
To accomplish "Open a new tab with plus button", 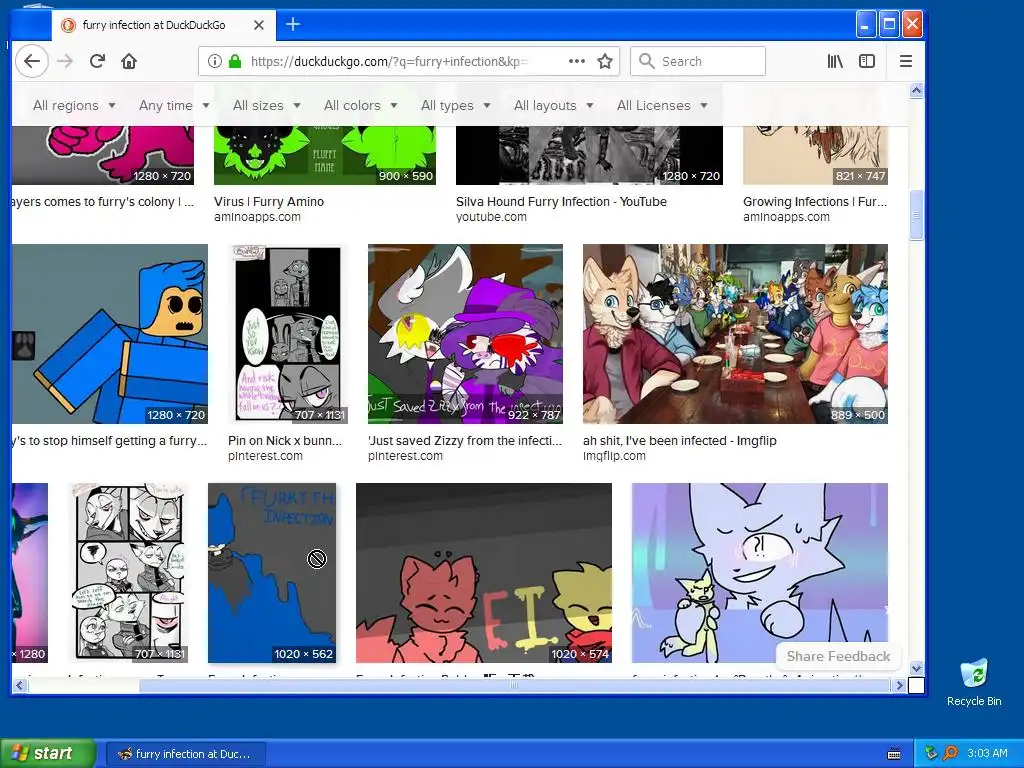I will coord(293,25).
